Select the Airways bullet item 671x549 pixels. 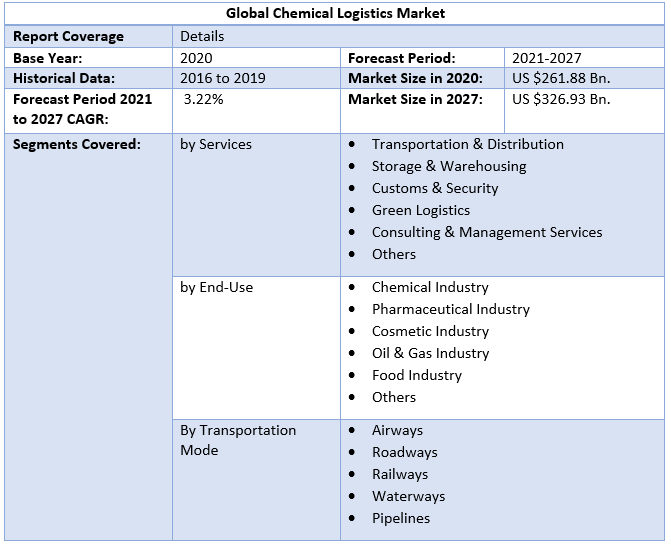[x=397, y=430]
